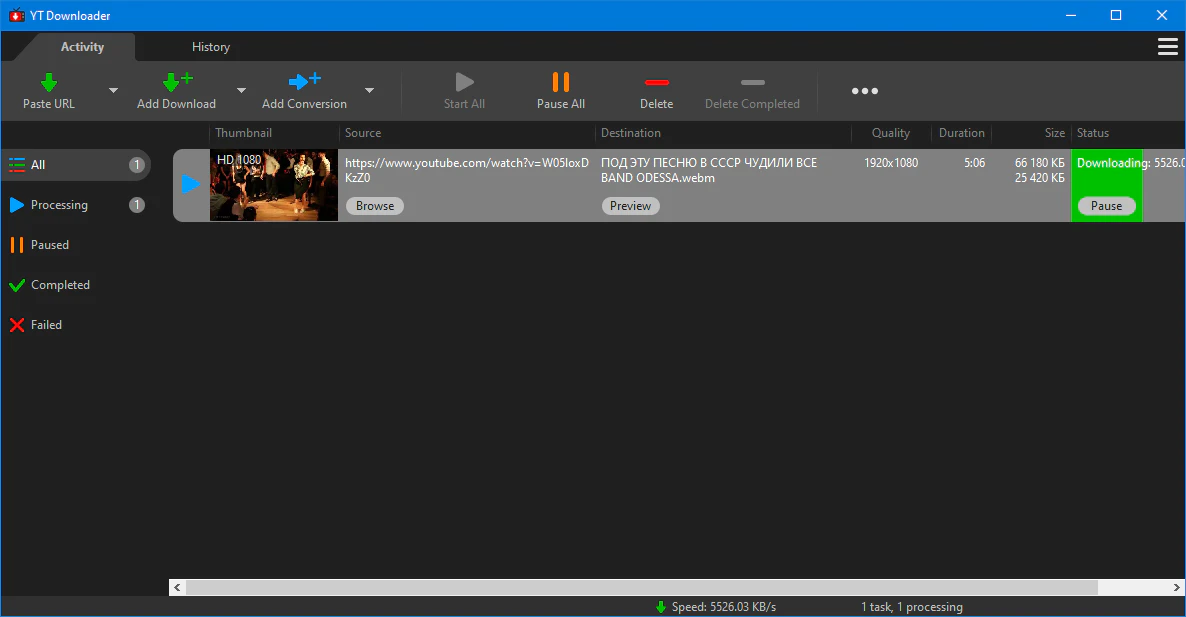Image resolution: width=1186 pixels, height=617 pixels.
Task: Show Completed tasks in sidebar
Action: 60,285
